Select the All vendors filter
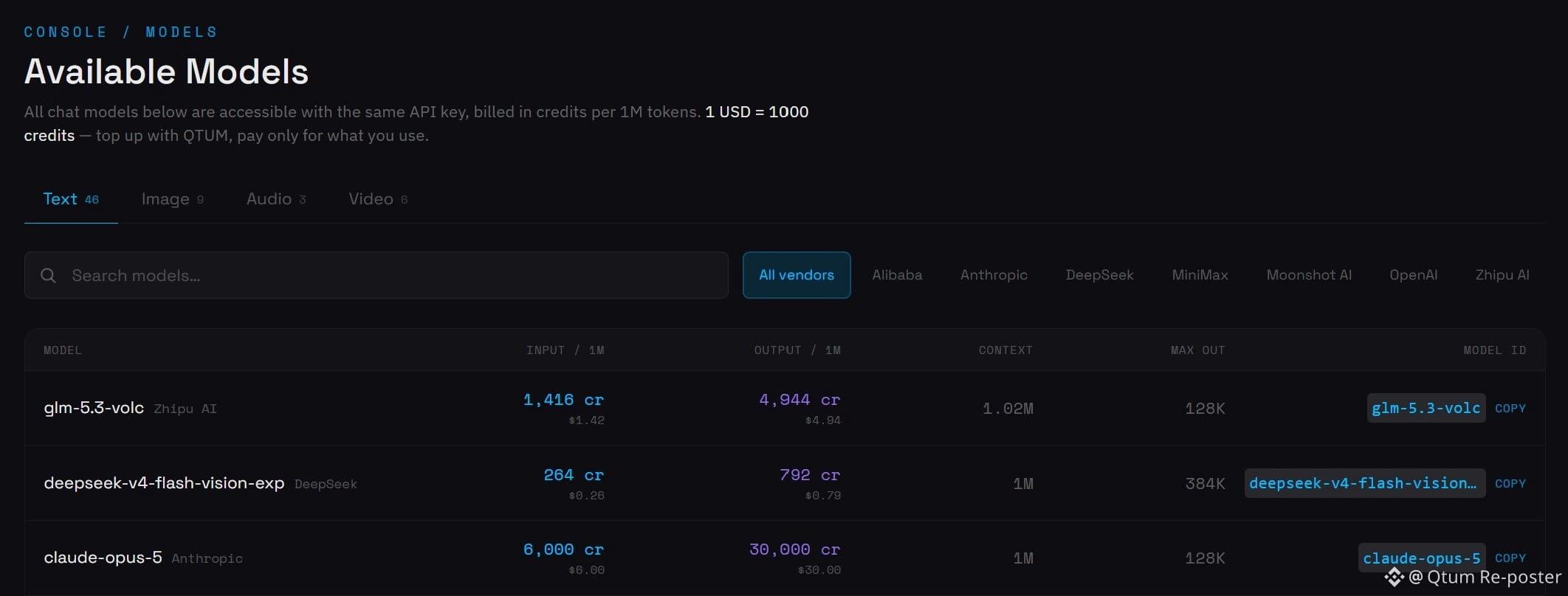1568x596 pixels. click(797, 275)
